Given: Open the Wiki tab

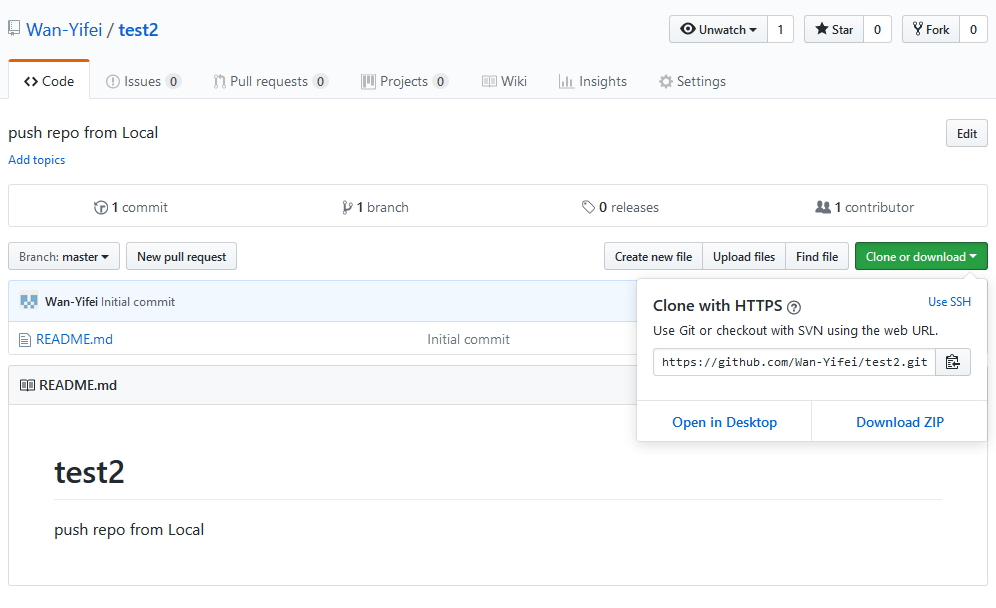Looking at the screenshot, I should click(504, 81).
